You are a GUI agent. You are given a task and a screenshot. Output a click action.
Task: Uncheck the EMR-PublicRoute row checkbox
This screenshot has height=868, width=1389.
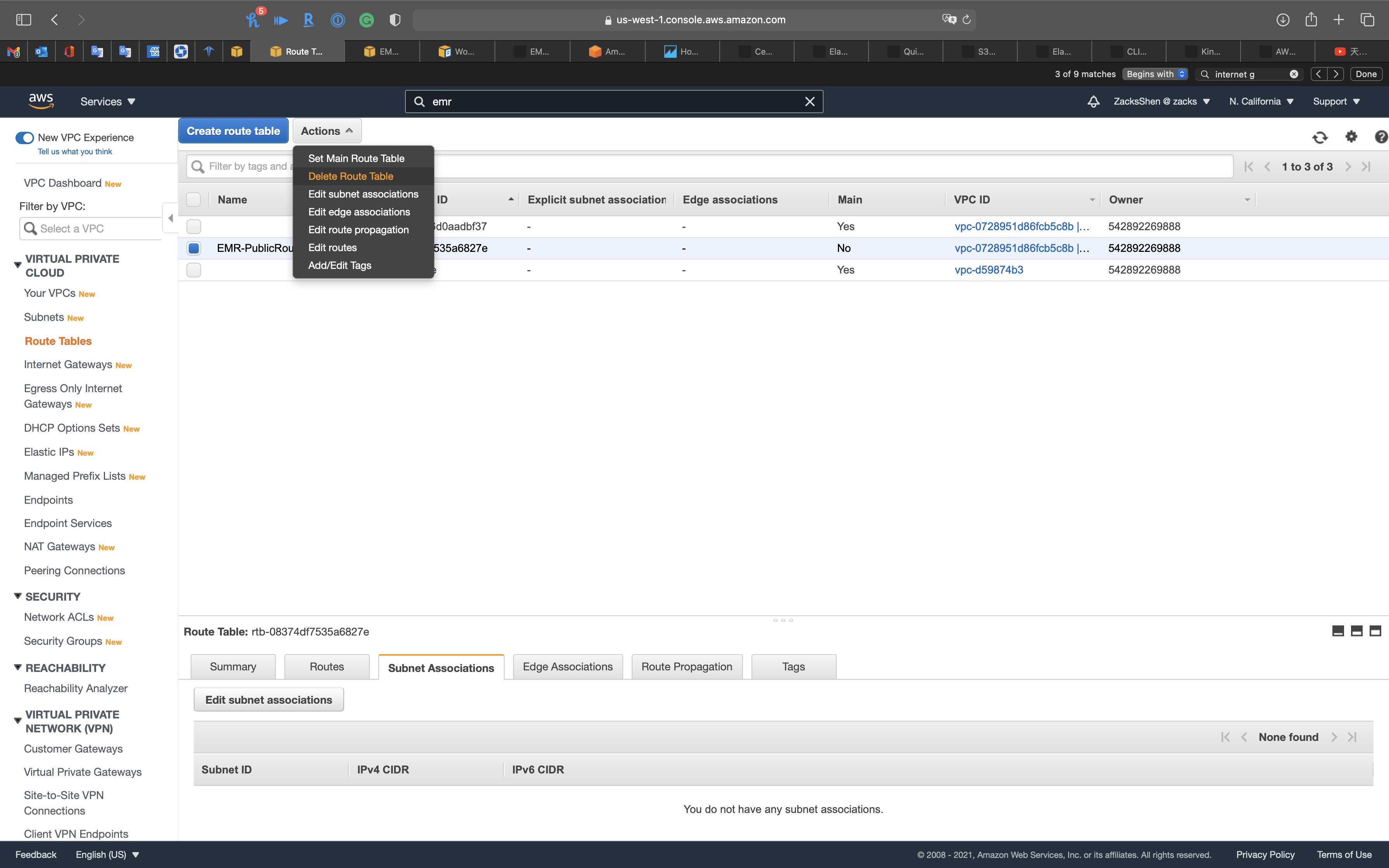(x=194, y=248)
